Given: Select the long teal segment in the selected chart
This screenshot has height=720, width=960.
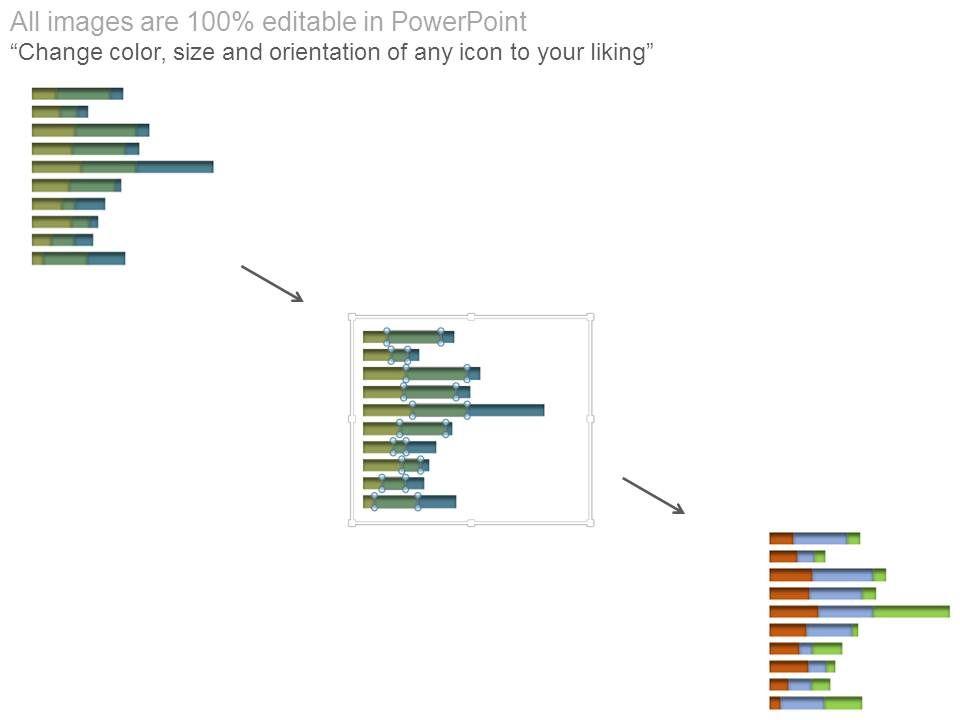Looking at the screenshot, I should [x=505, y=410].
